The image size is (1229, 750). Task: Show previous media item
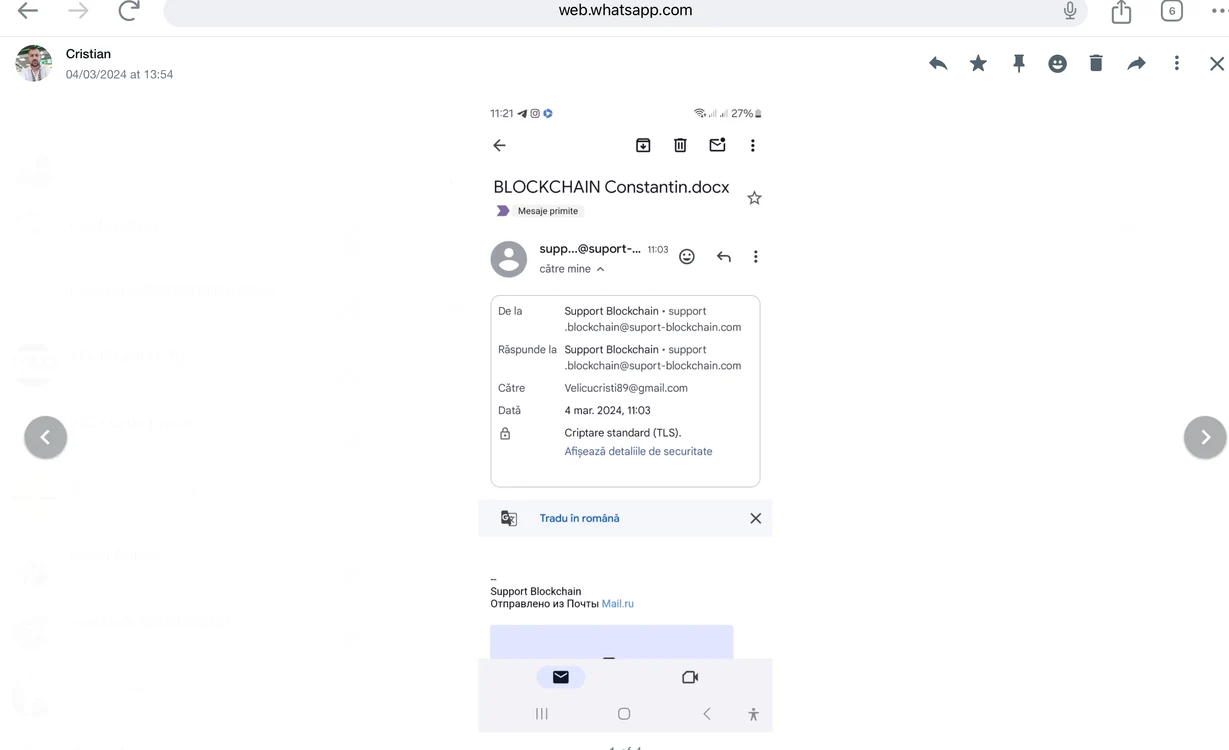click(x=46, y=437)
